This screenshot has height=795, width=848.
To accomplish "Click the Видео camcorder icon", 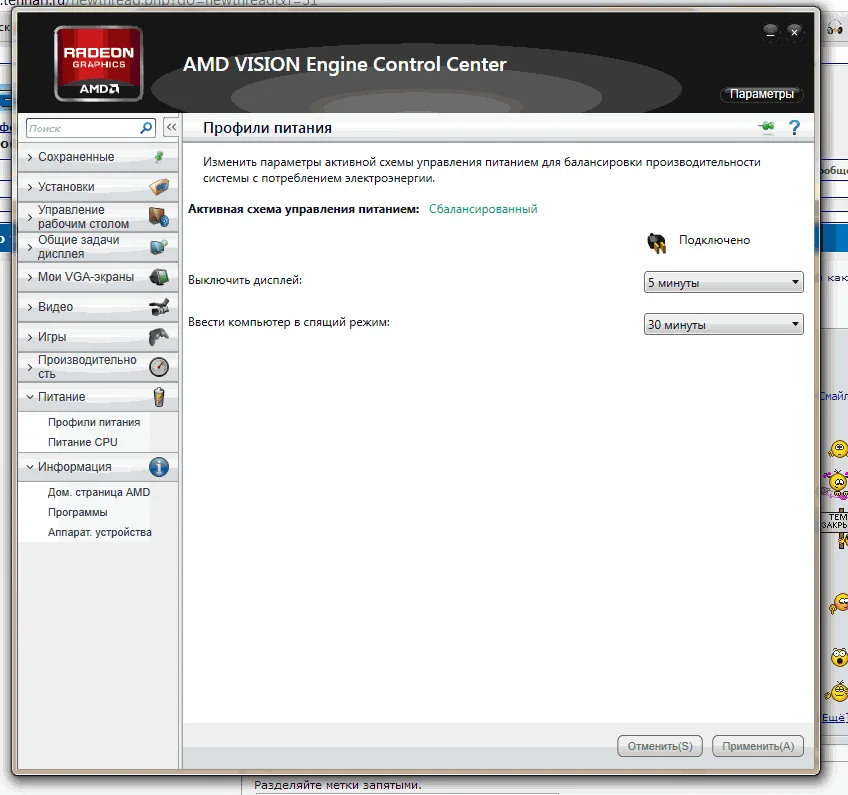I will [x=159, y=307].
